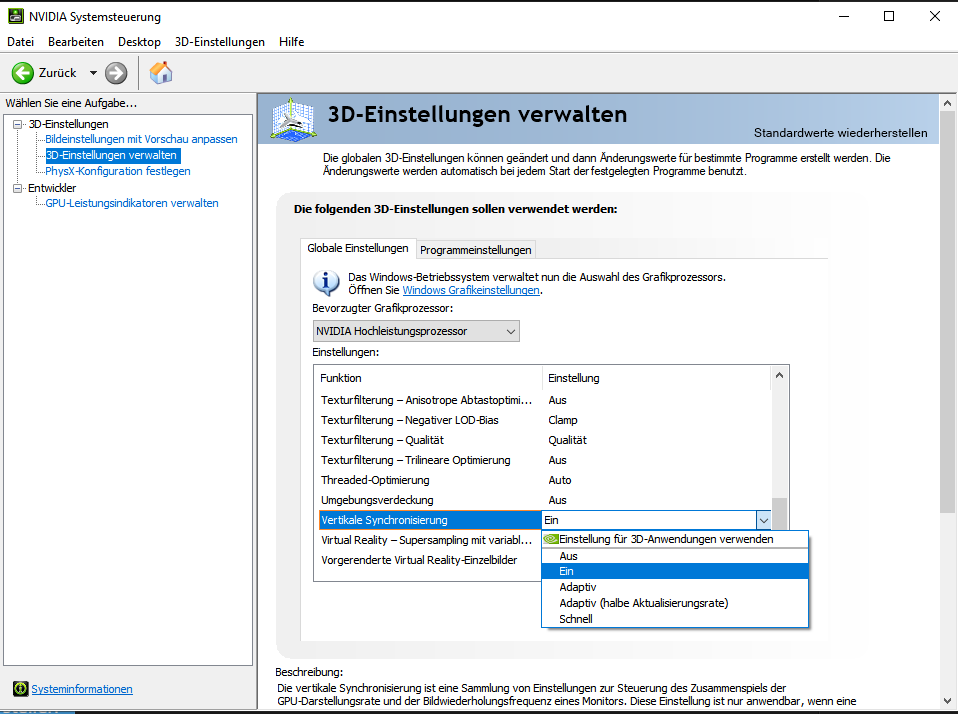Collapse the Entwickler tree node
The height and width of the screenshot is (714, 958).
[18, 188]
